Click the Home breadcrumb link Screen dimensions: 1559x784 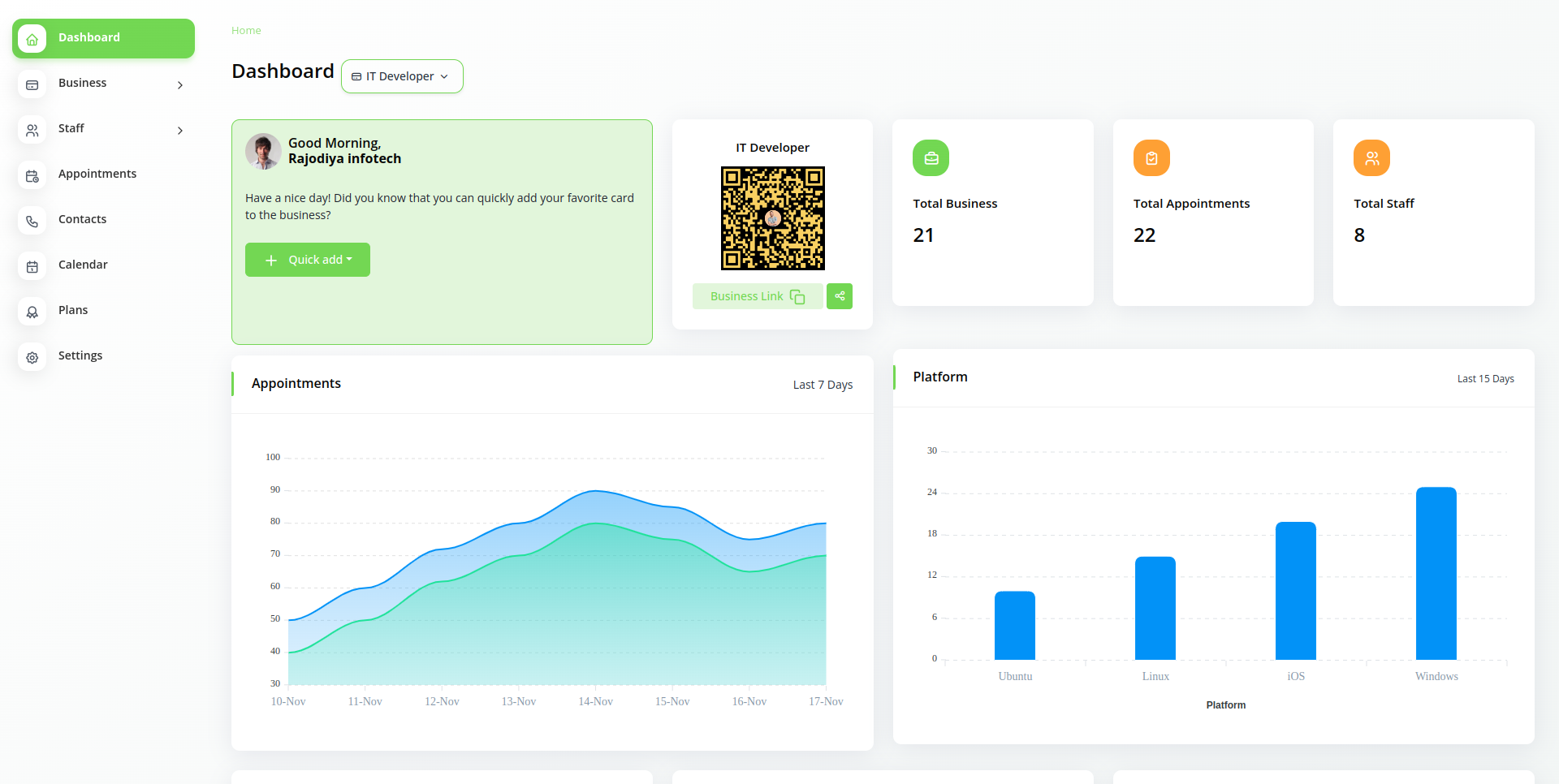pyautogui.click(x=246, y=31)
